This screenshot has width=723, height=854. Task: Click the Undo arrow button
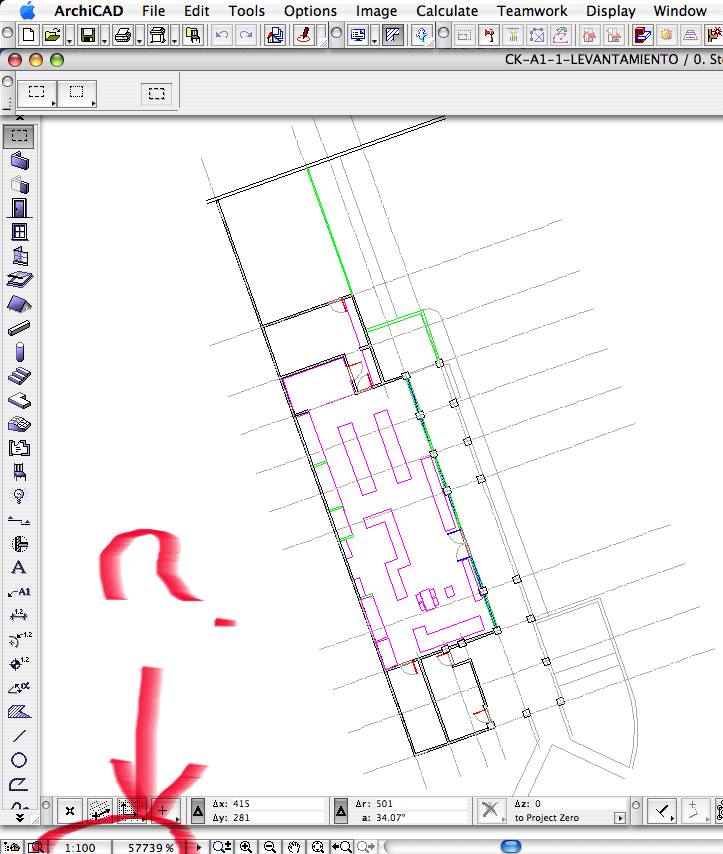point(222,36)
